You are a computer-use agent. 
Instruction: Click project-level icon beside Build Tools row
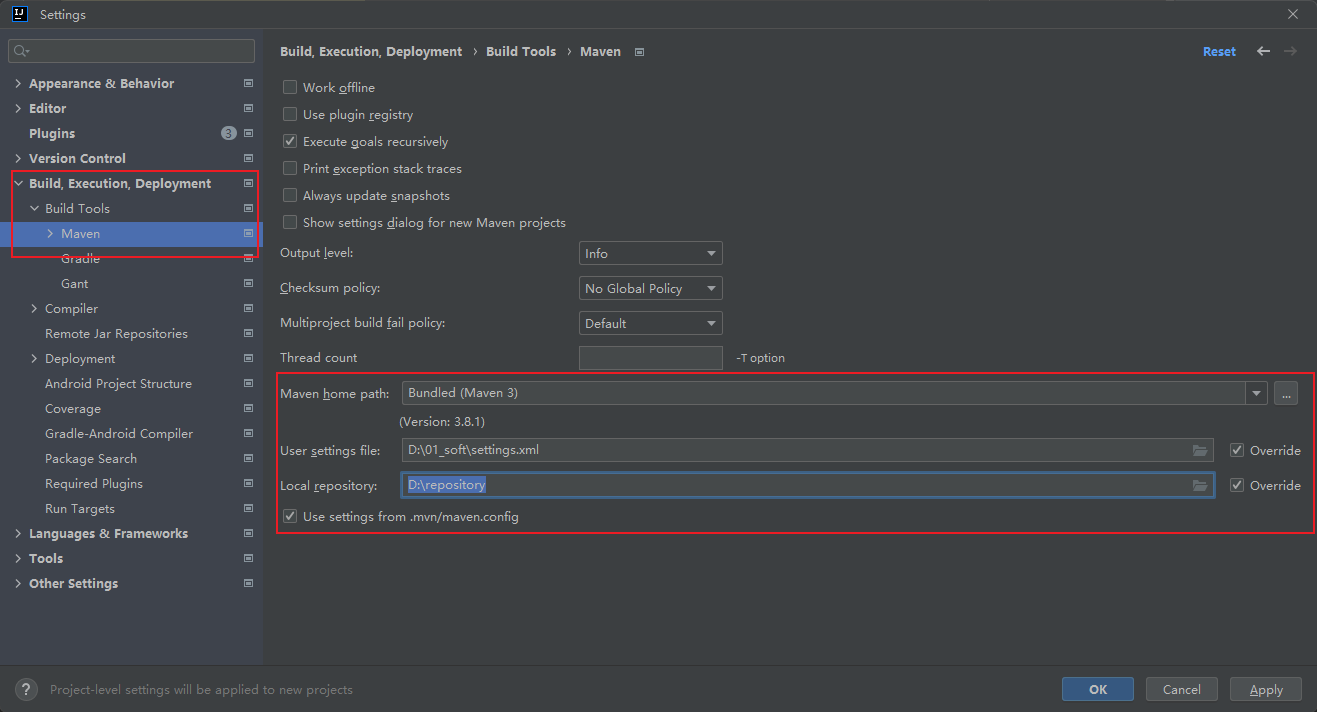tap(248, 209)
